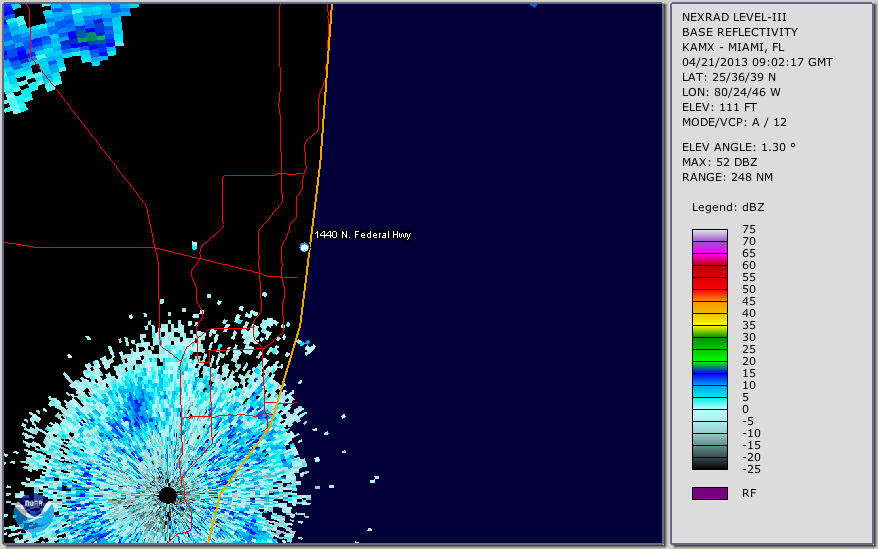Click the 'NEXRAD LEVEL-III' title text

coord(734,17)
